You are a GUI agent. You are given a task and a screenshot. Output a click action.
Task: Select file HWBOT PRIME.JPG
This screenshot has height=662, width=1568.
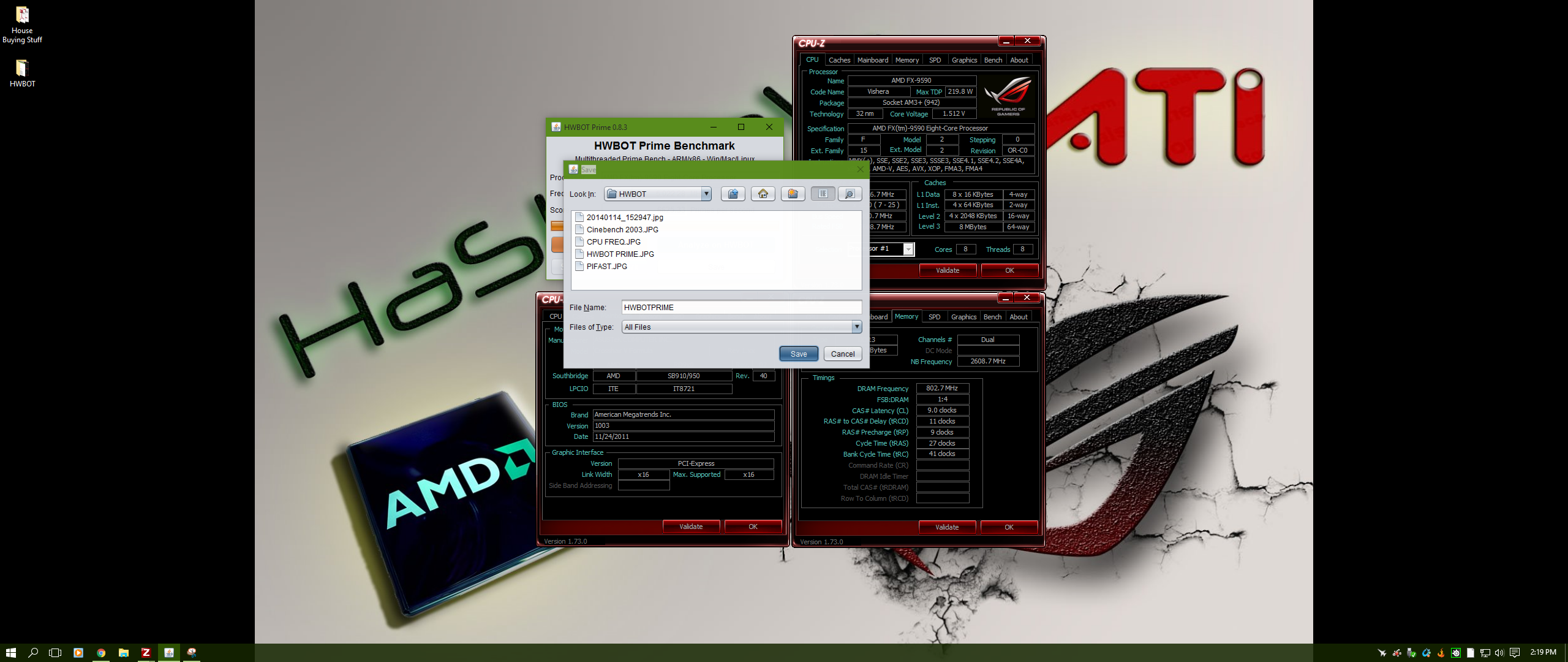click(615, 254)
